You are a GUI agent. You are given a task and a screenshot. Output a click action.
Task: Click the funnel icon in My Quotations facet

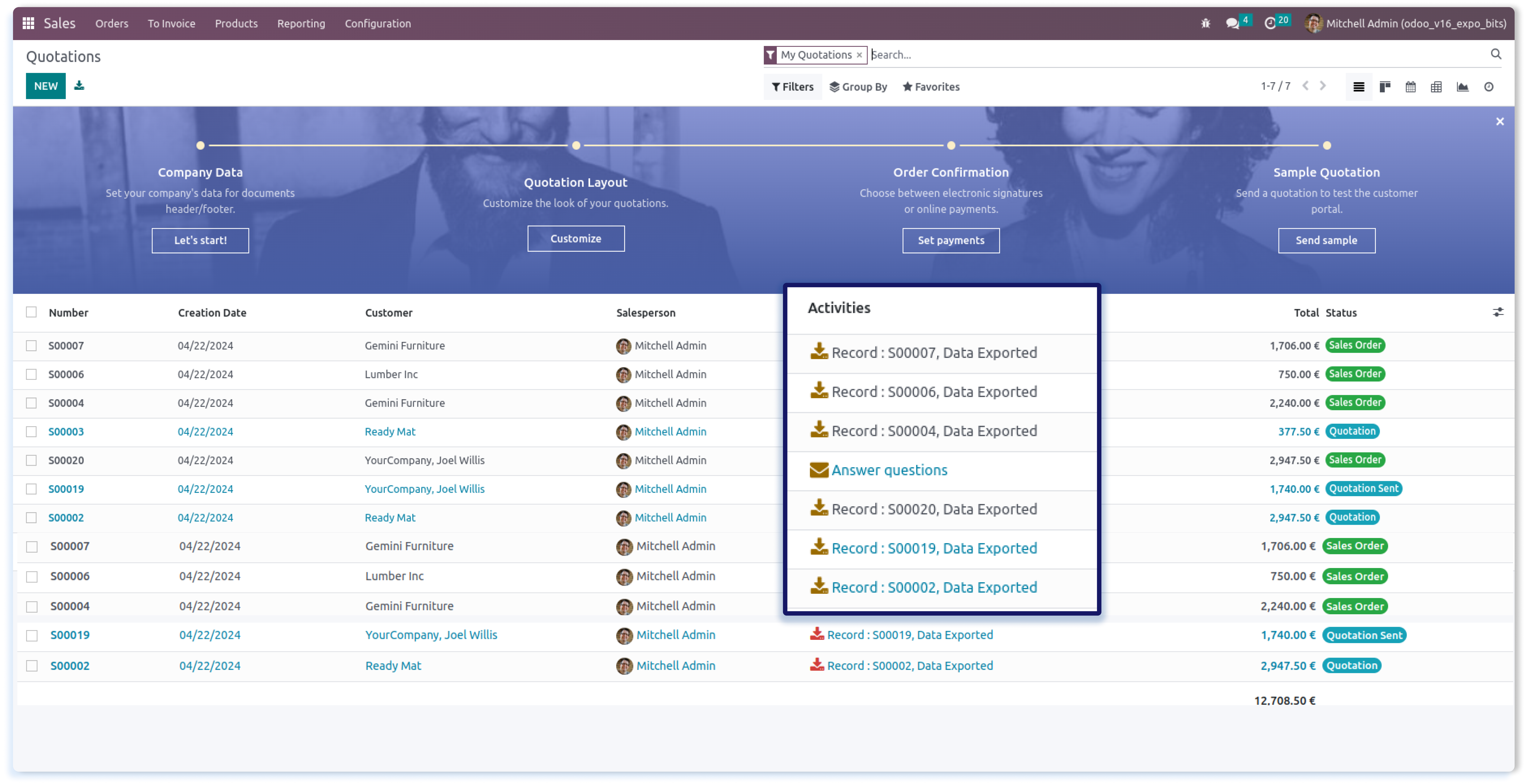tap(770, 55)
